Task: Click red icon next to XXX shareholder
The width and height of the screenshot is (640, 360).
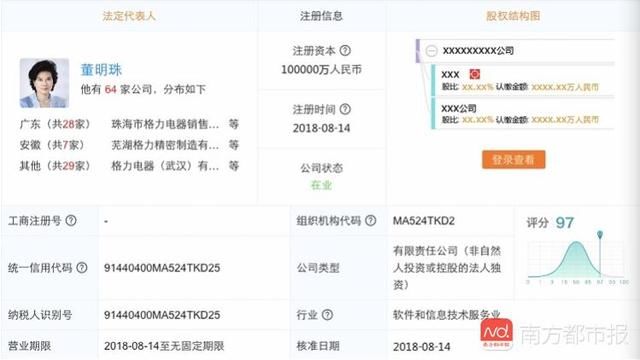Action: [x=475, y=74]
